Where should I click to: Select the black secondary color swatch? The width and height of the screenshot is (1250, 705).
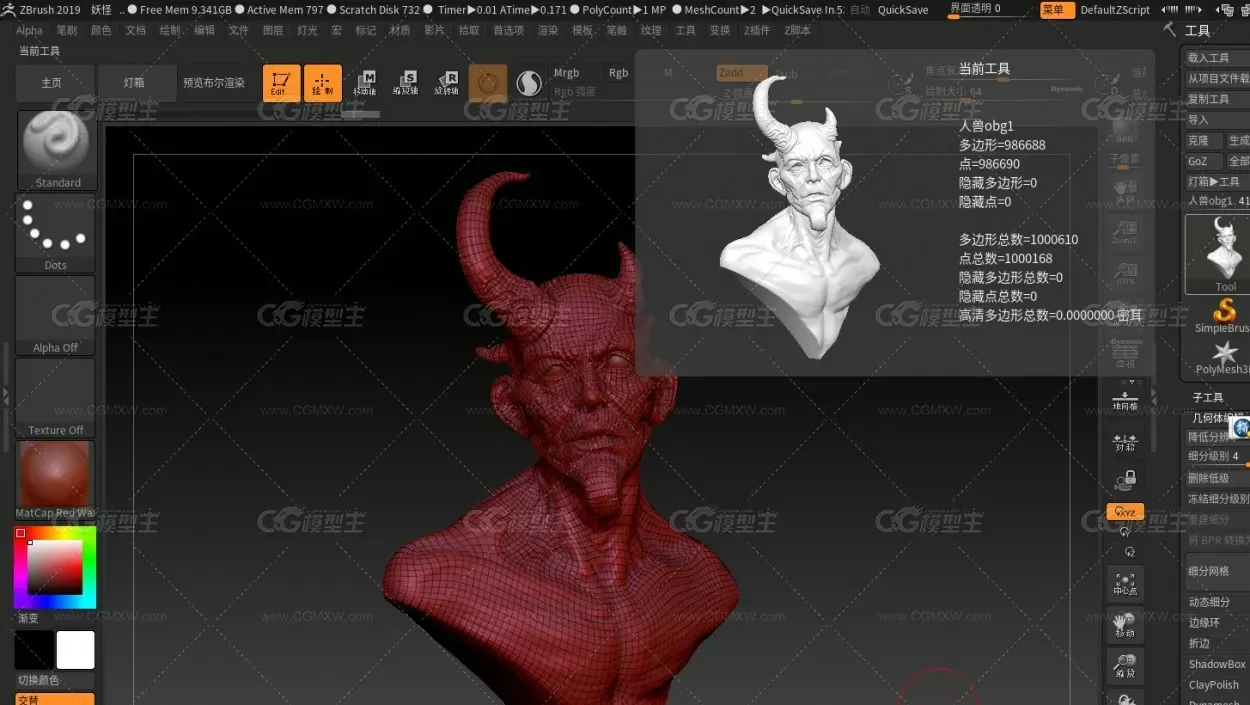tap(34, 650)
